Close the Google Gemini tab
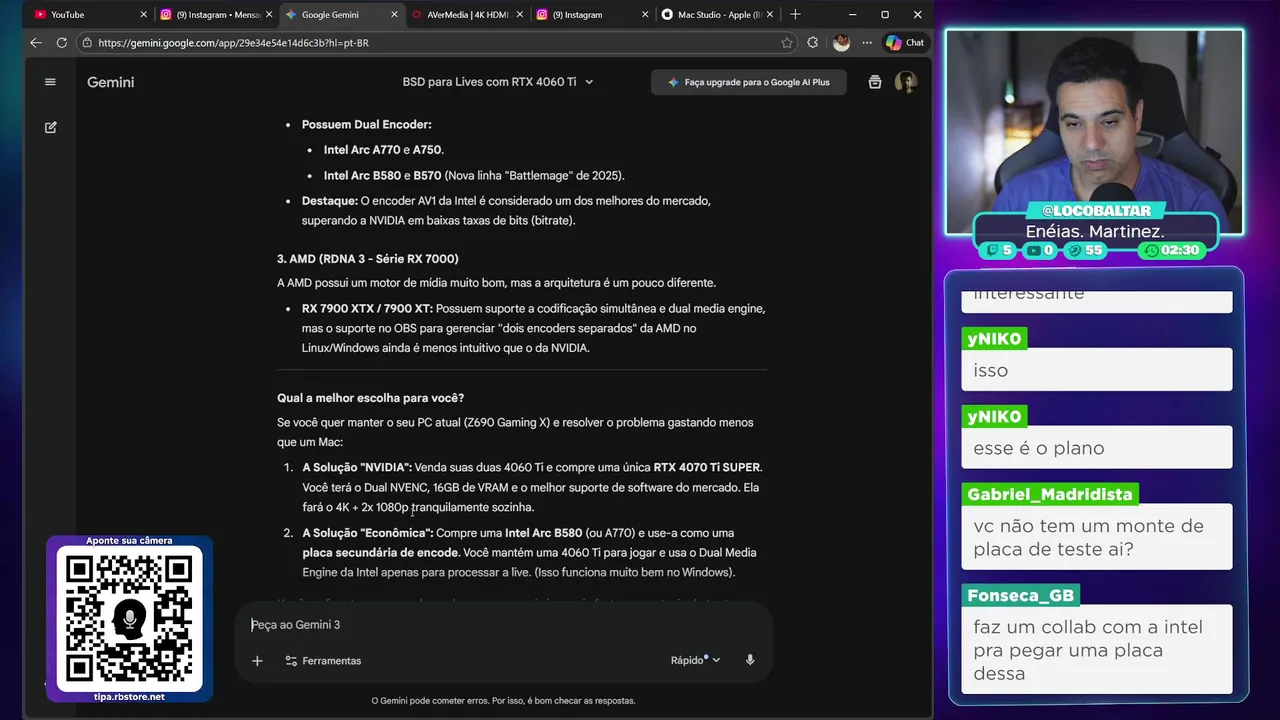The width and height of the screenshot is (1280, 720). pyautogui.click(x=392, y=15)
